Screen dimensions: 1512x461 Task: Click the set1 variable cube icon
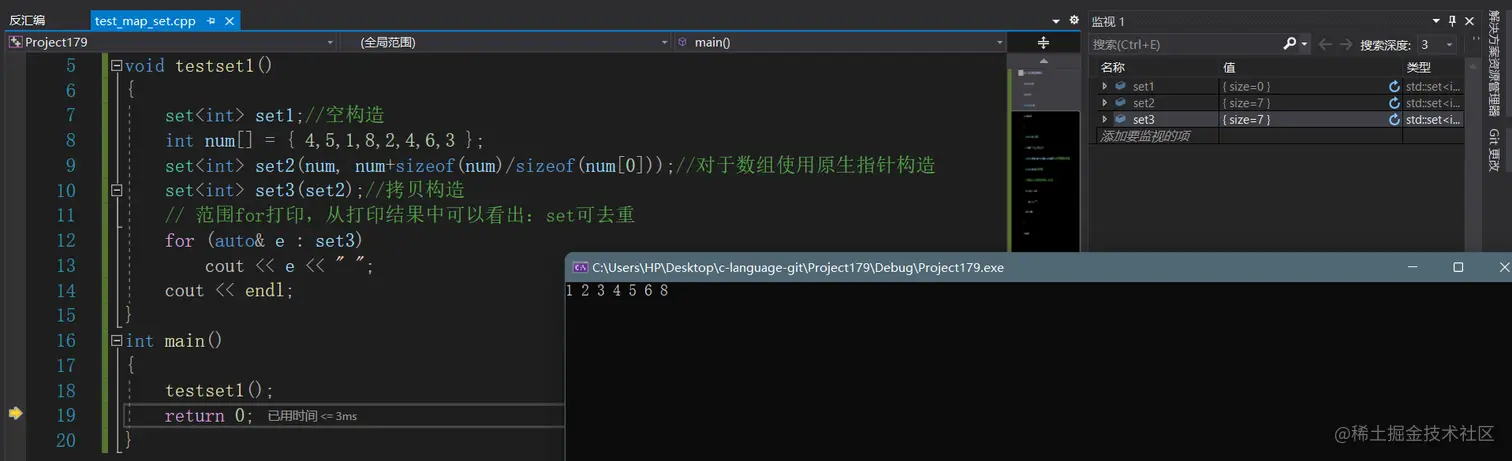(1121, 87)
